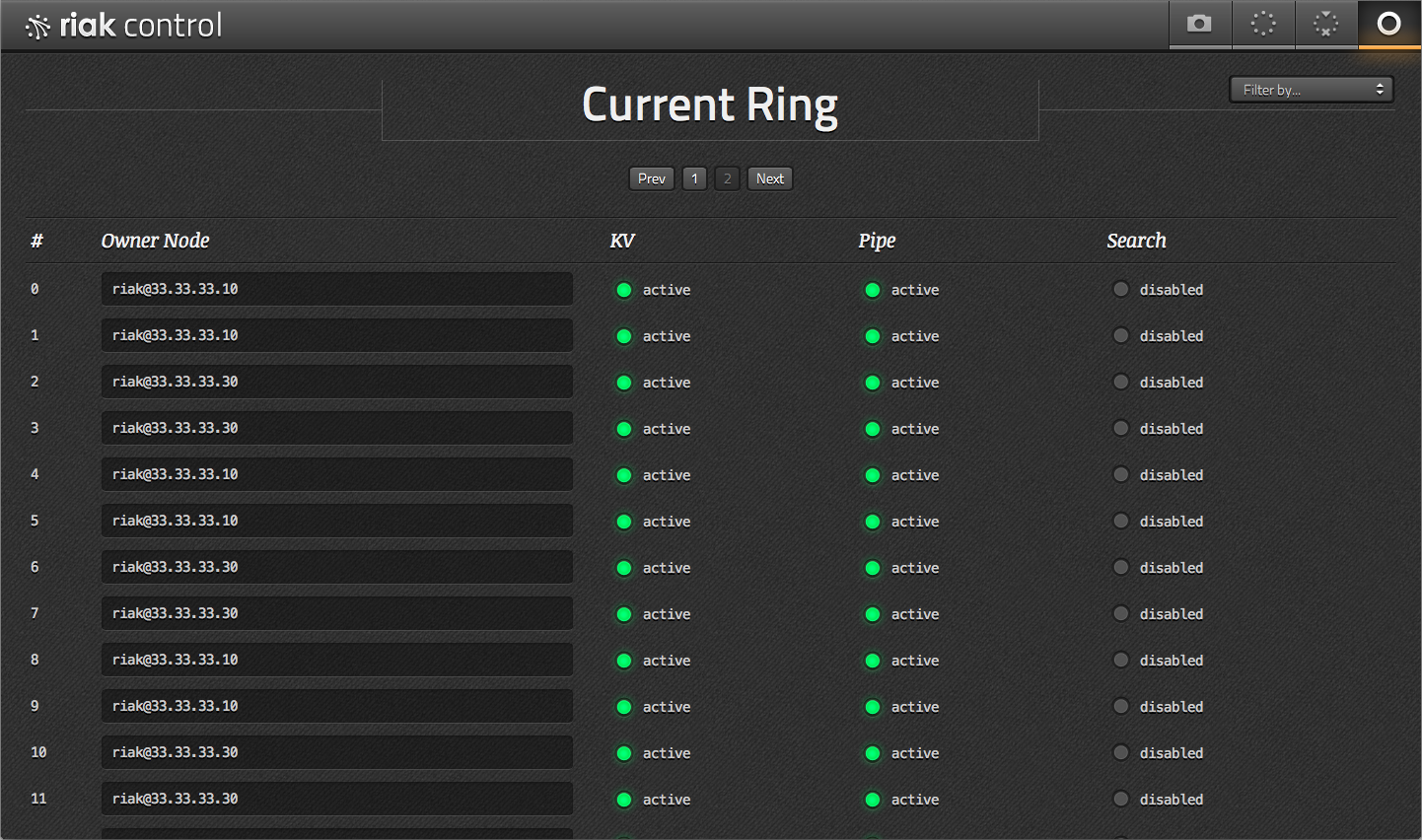Select the solid Ring view icon
This screenshot has height=840, width=1422.
[x=1388, y=24]
